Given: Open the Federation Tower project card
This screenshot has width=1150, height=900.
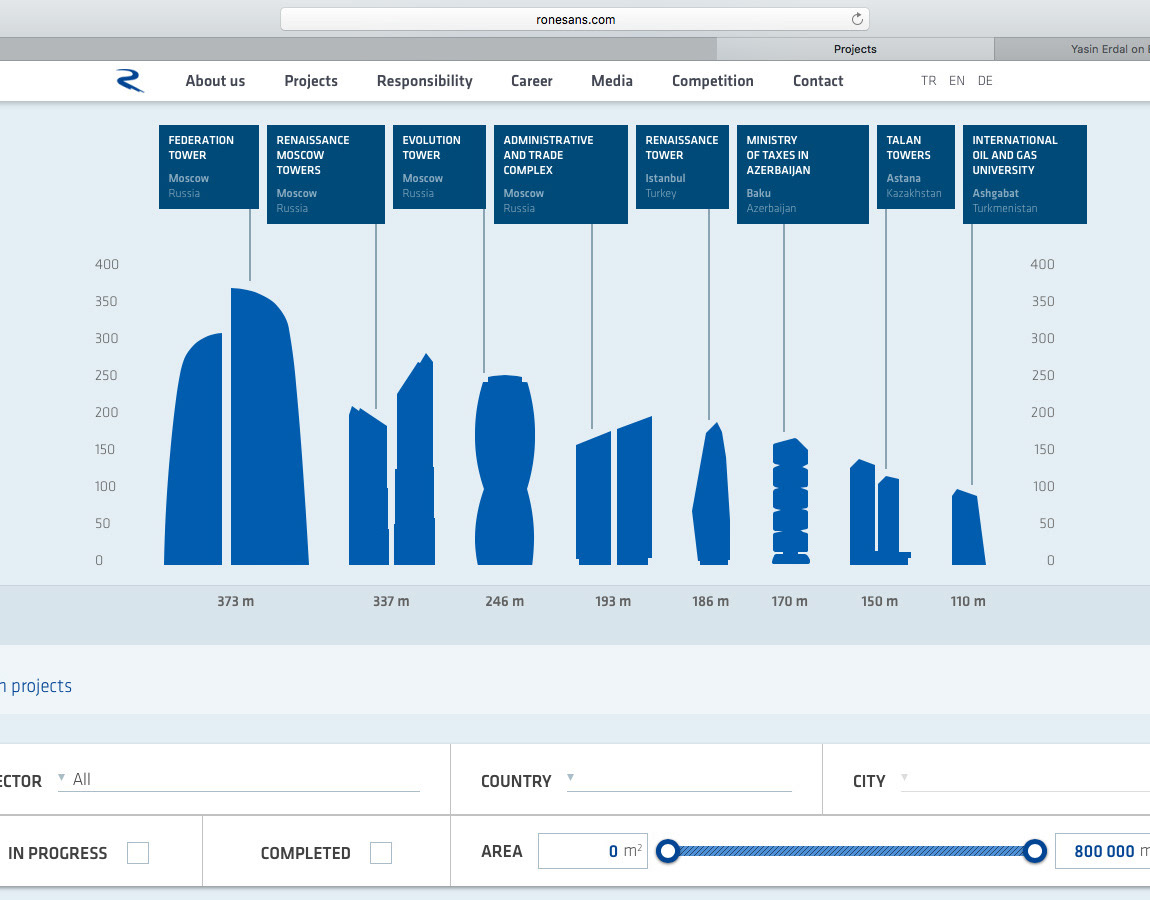Looking at the screenshot, I should [209, 167].
